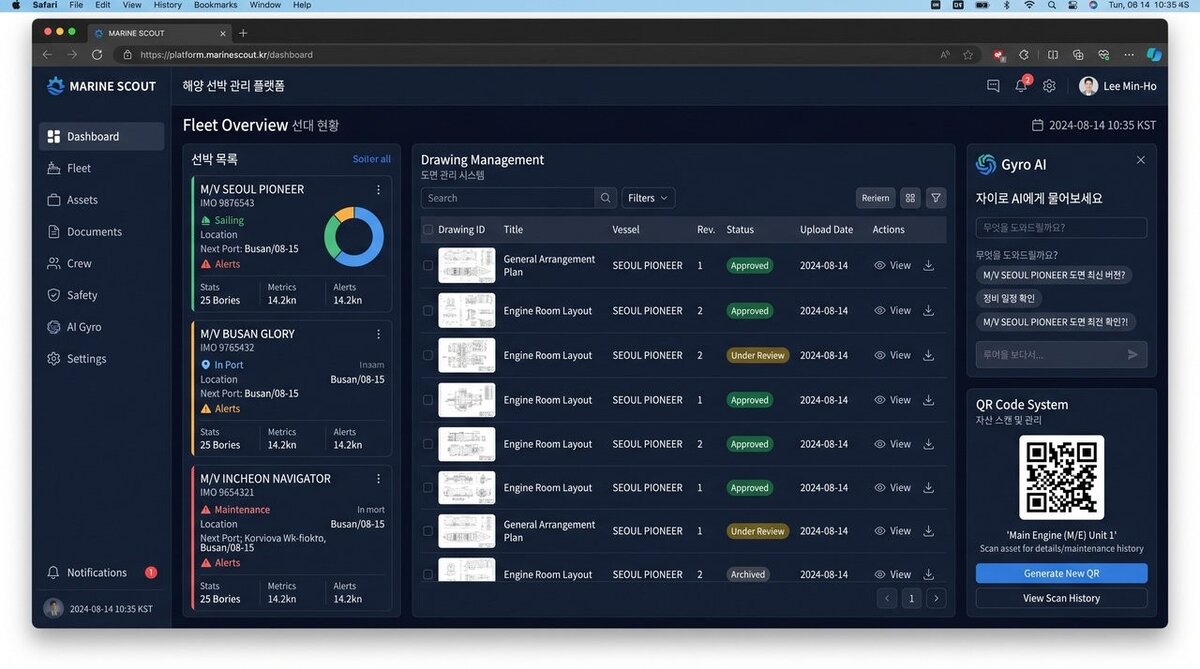Check the Rev. 2 Approved Engine Room Layout row below General Arrangement Plan

tap(428, 311)
